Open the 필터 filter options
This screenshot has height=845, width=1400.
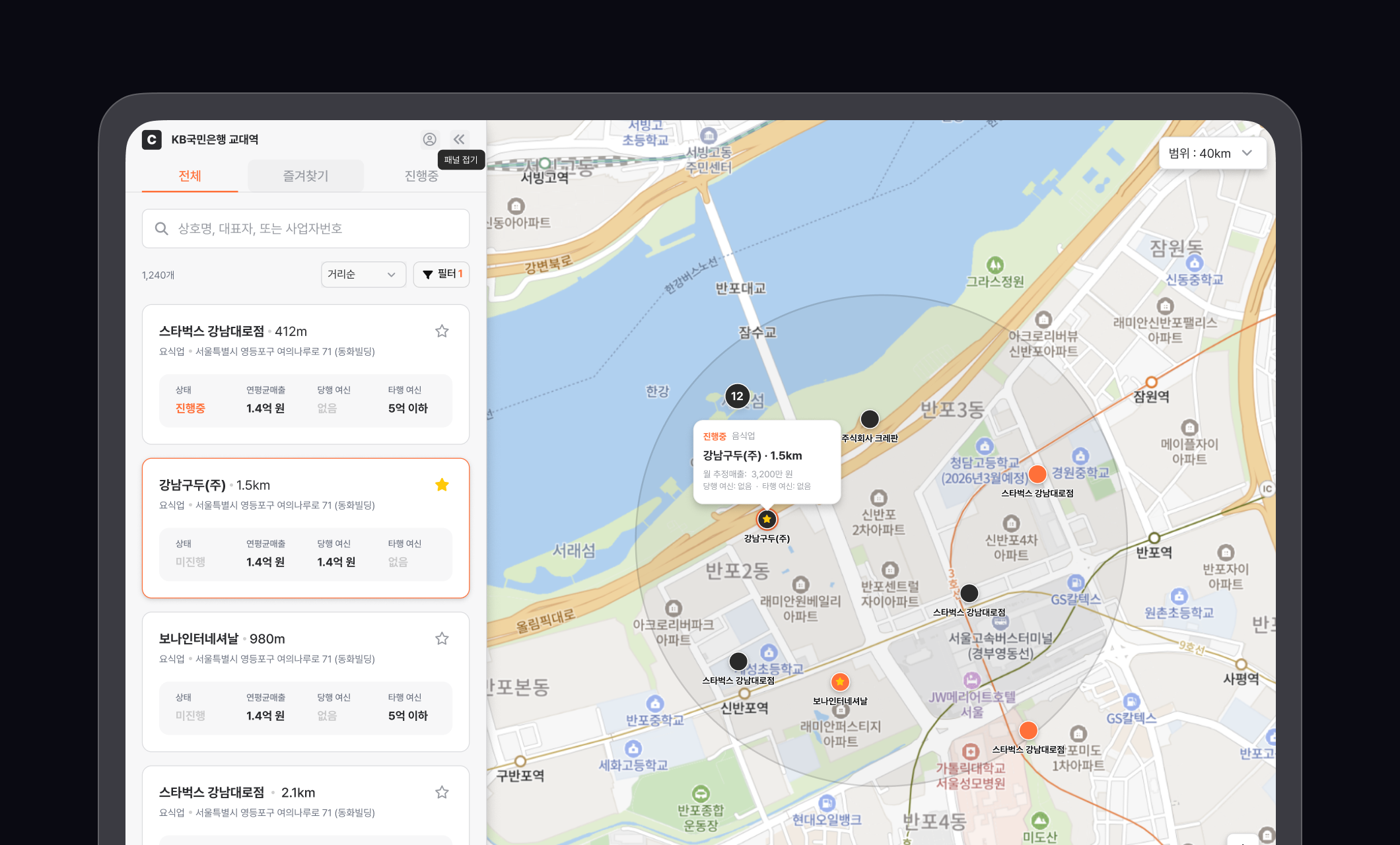pos(441,275)
